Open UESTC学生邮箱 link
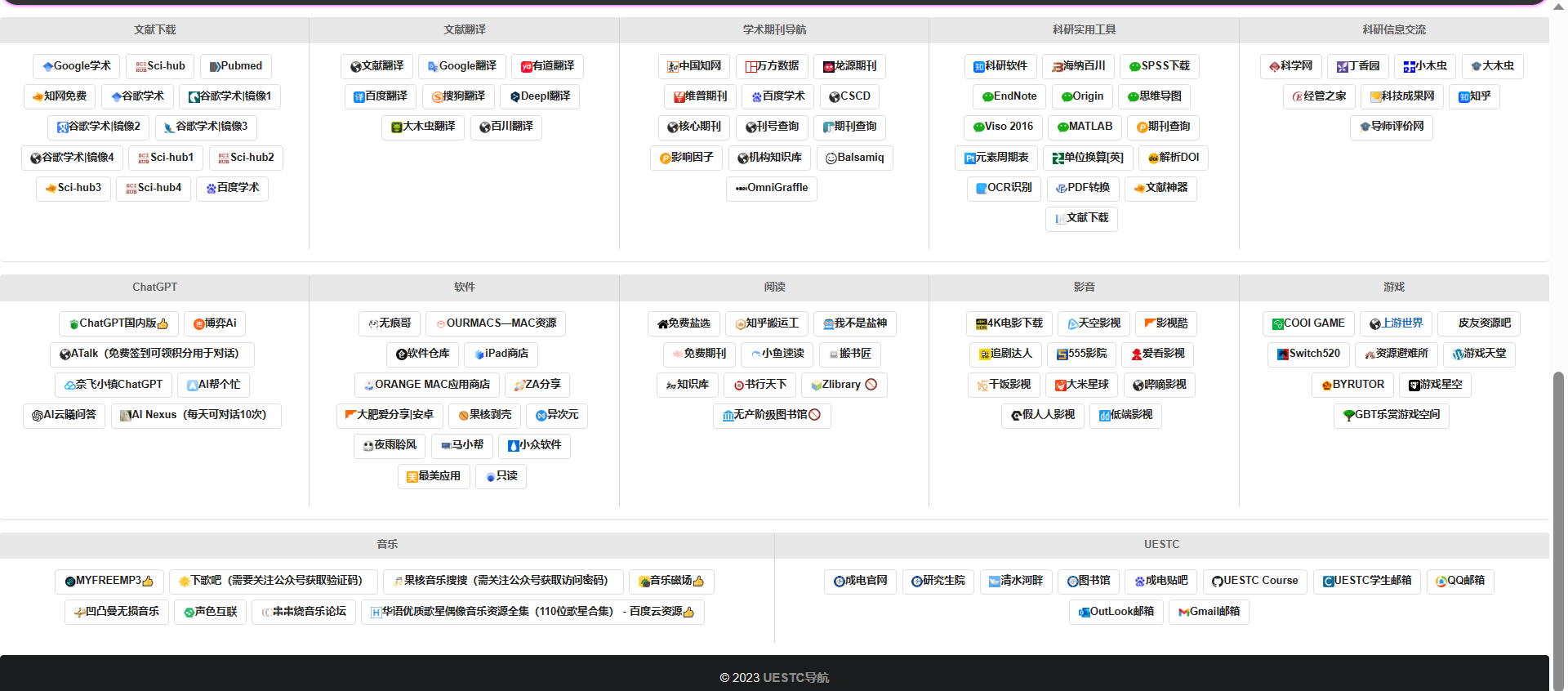1568x691 pixels. pos(1367,581)
